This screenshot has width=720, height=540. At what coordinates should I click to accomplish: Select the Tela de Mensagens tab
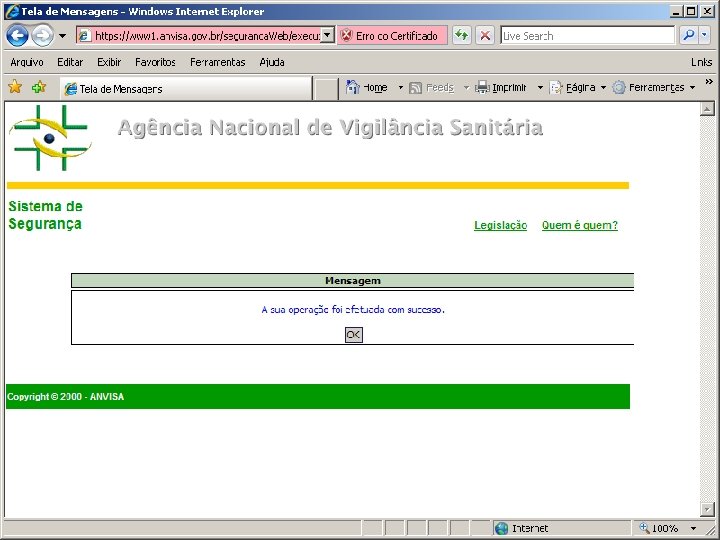(186, 89)
